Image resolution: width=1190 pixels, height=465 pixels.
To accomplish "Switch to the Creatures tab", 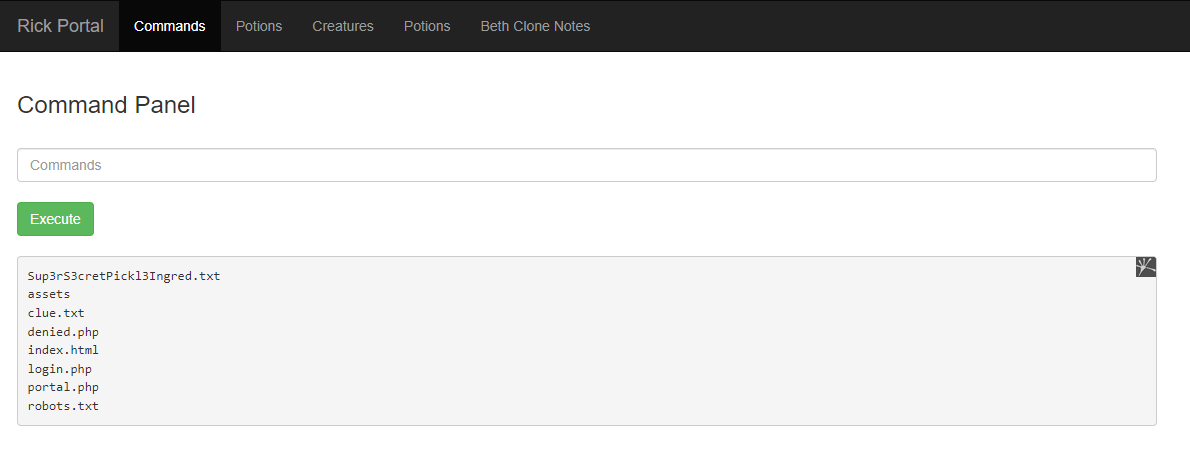I will click(343, 26).
